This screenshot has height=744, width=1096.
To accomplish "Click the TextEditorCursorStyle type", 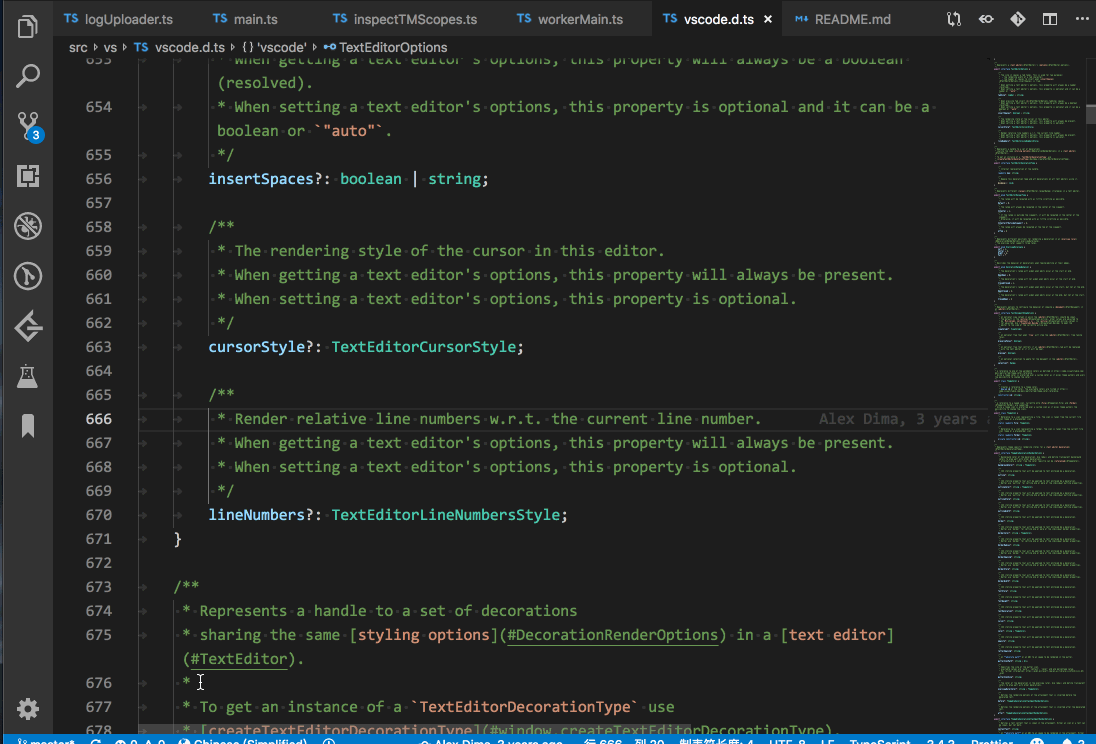I will (x=424, y=347).
